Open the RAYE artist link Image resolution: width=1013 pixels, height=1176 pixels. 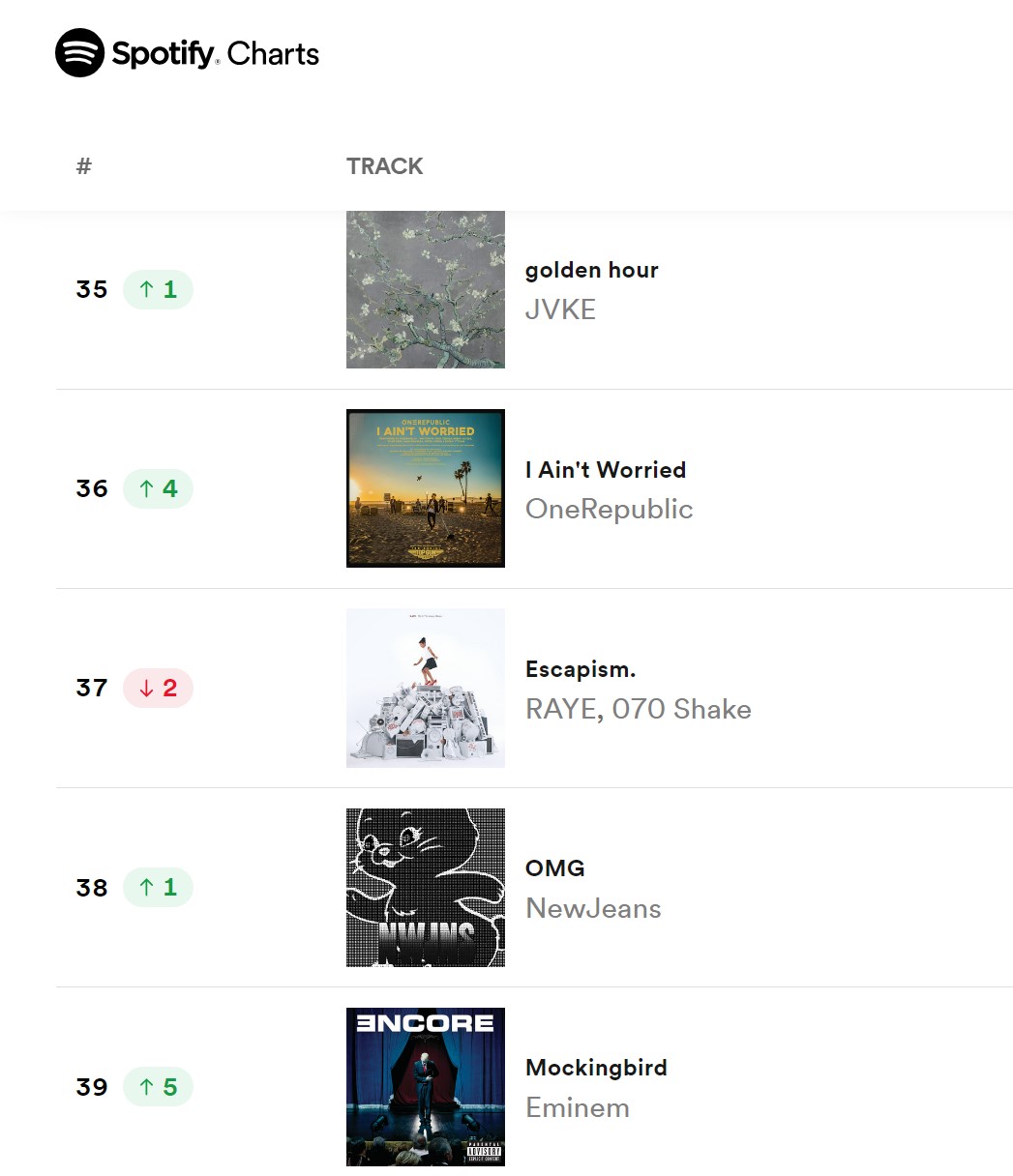pyautogui.click(x=561, y=710)
